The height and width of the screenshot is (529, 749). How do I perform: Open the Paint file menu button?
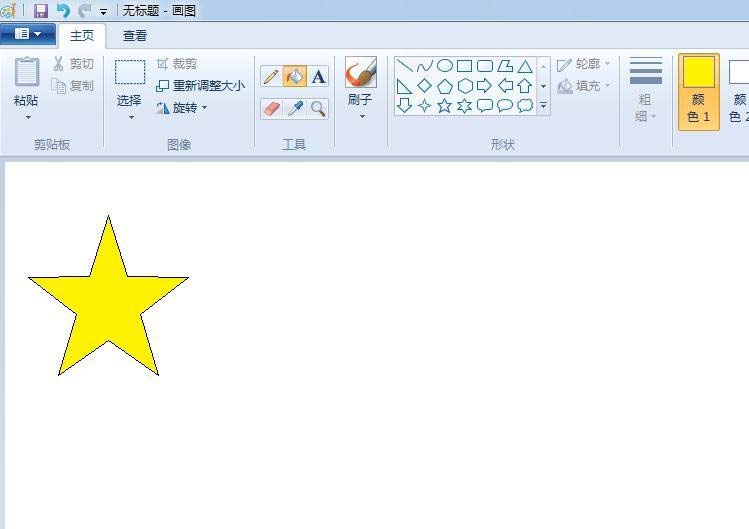tap(28, 34)
